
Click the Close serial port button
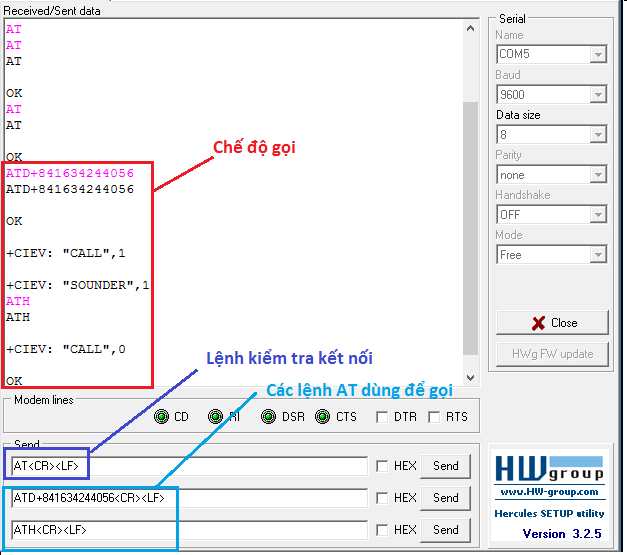coord(552,323)
